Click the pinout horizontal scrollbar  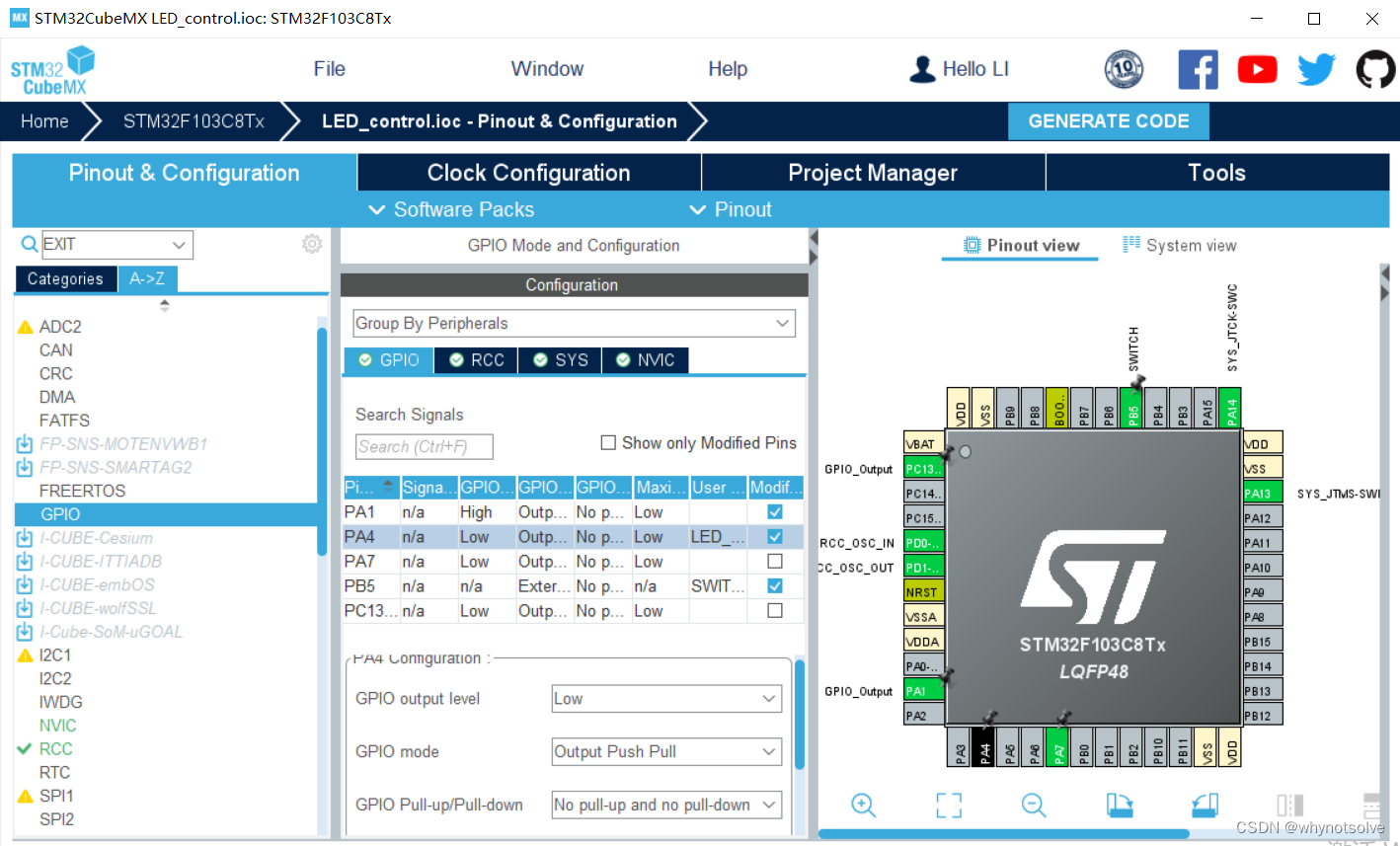point(1004,834)
